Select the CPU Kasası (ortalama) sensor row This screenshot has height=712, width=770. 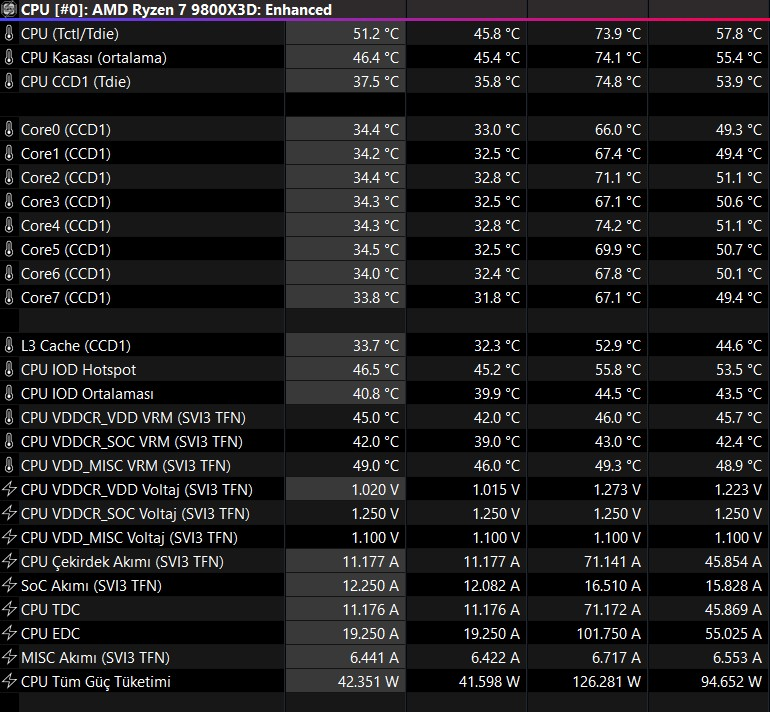[385, 57]
